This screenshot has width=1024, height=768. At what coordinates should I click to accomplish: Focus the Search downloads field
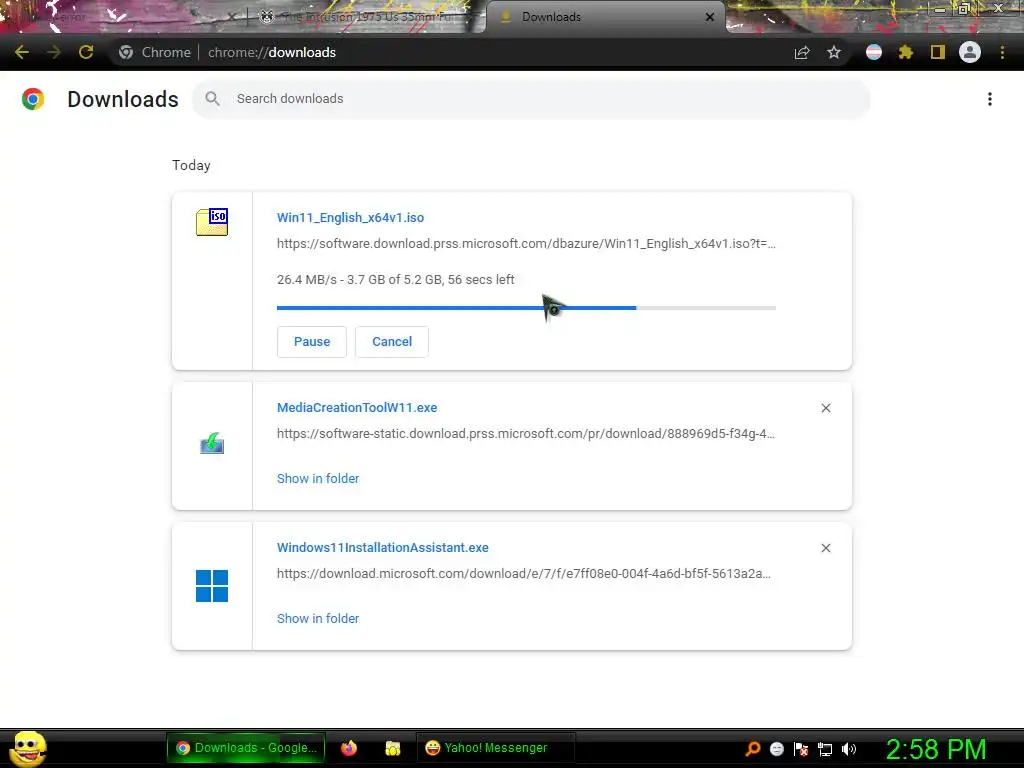click(531, 99)
